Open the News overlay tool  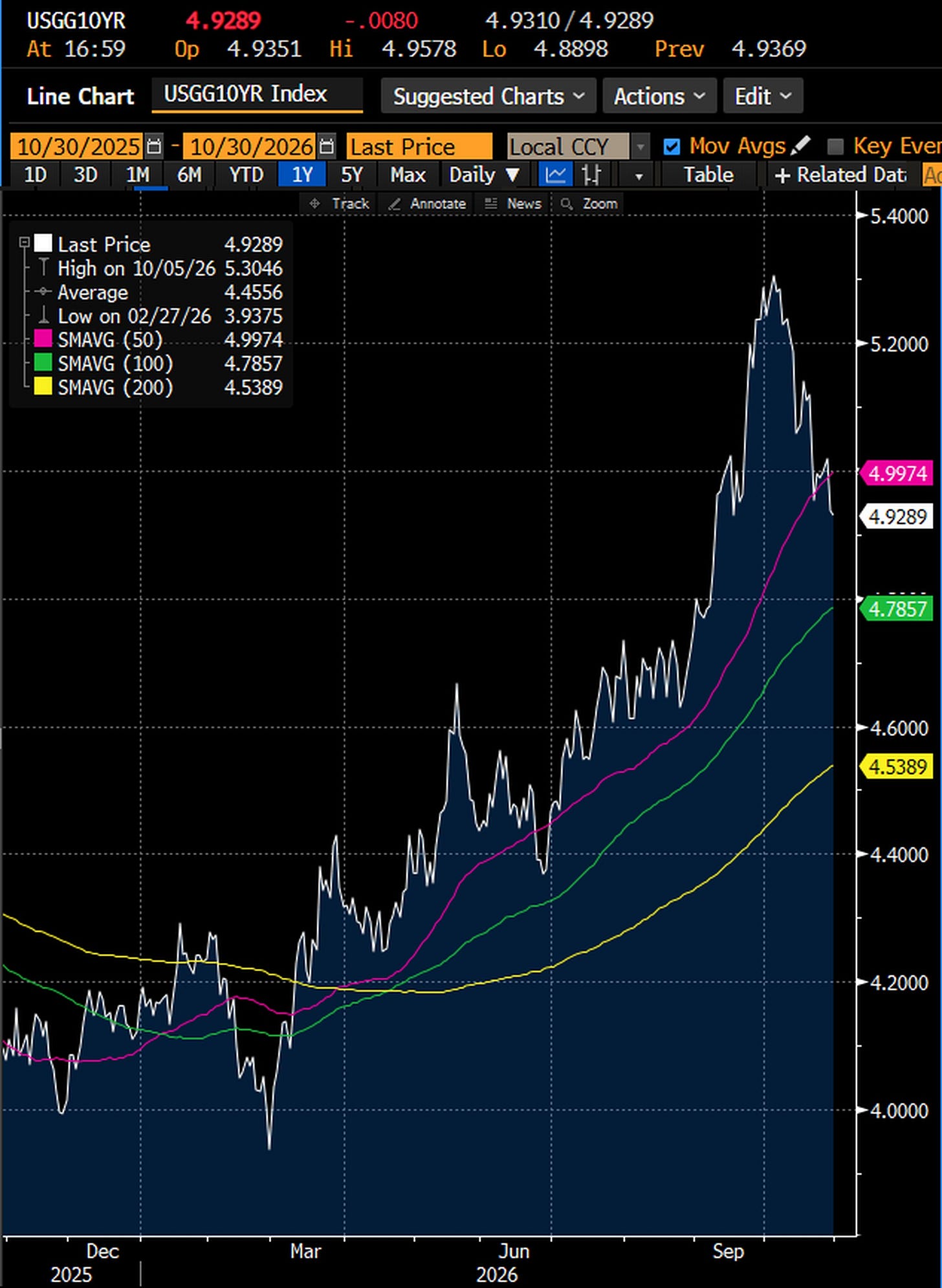(513, 204)
